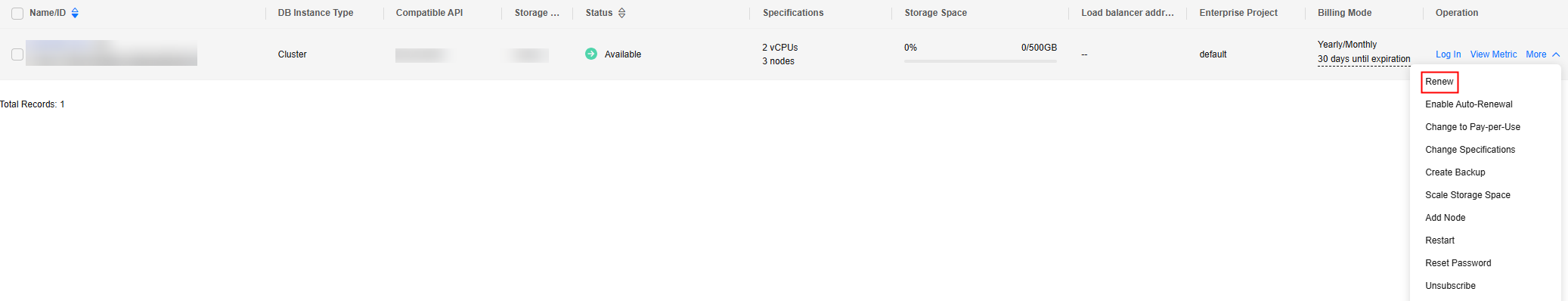This screenshot has height=301, width=1568.
Task: Select Reset Password option
Action: pos(1458,263)
